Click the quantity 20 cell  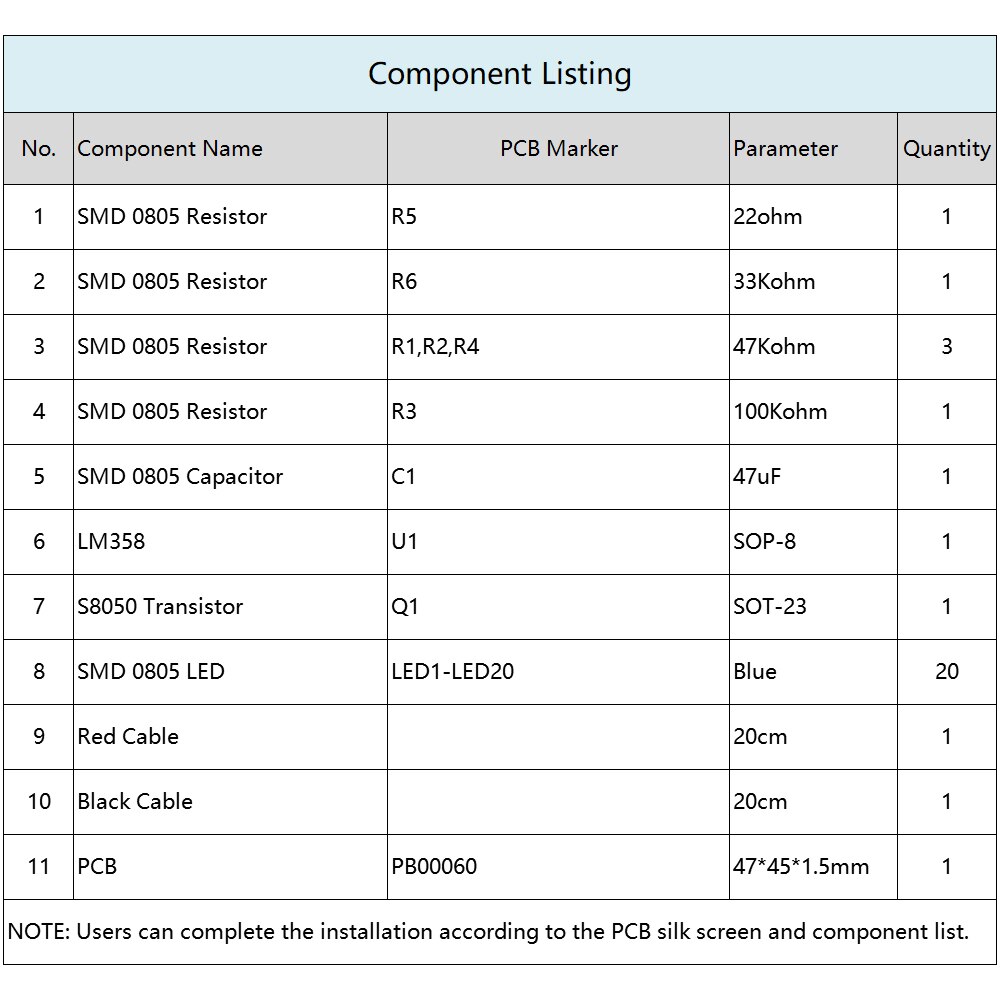click(946, 672)
